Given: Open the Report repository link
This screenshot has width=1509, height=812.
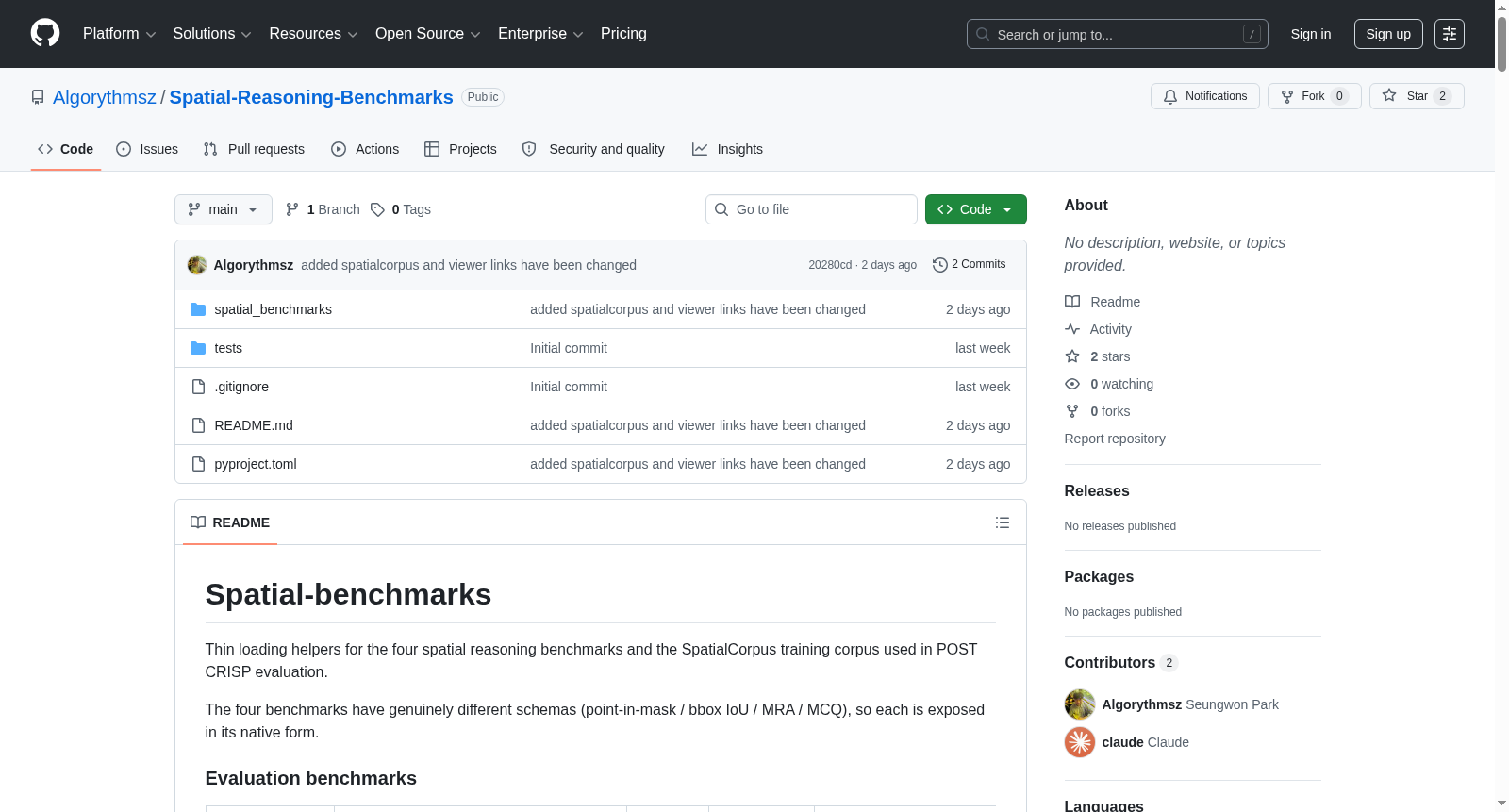Looking at the screenshot, I should (1115, 439).
